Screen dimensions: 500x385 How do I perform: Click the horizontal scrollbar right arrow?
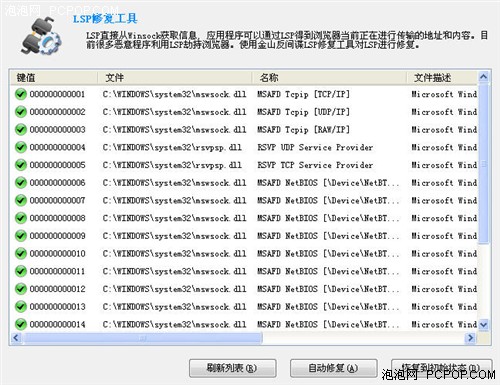(x=470, y=338)
